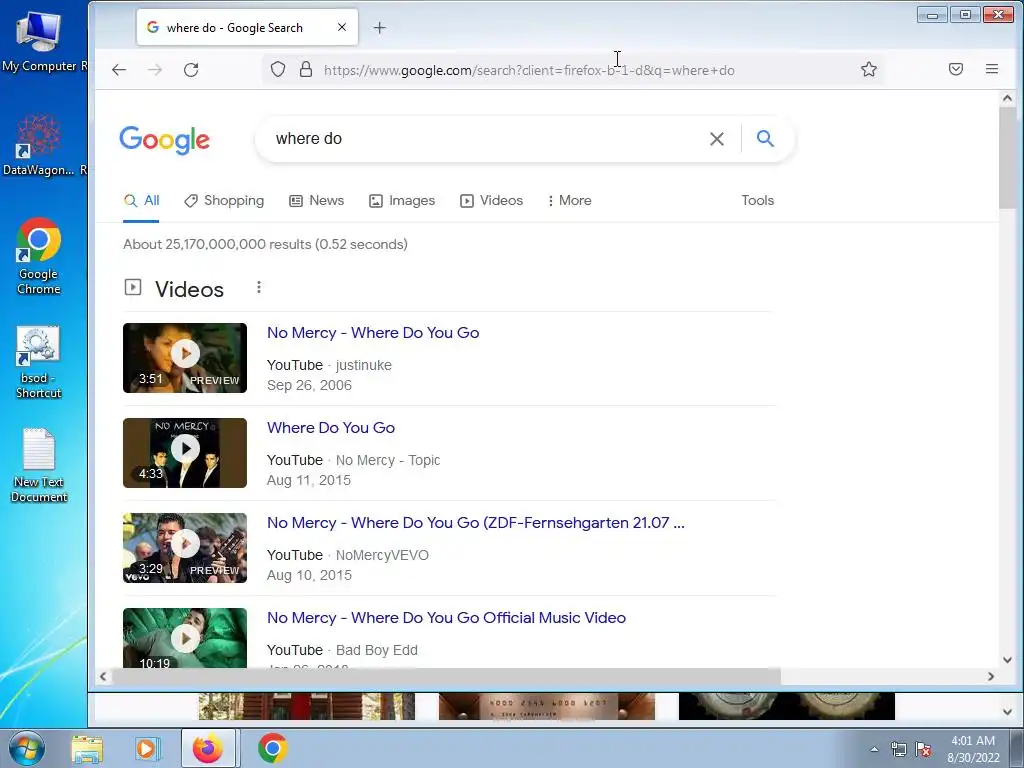This screenshot has height=768, width=1024.
Task: Open the search Tools options
Action: pyautogui.click(x=758, y=200)
